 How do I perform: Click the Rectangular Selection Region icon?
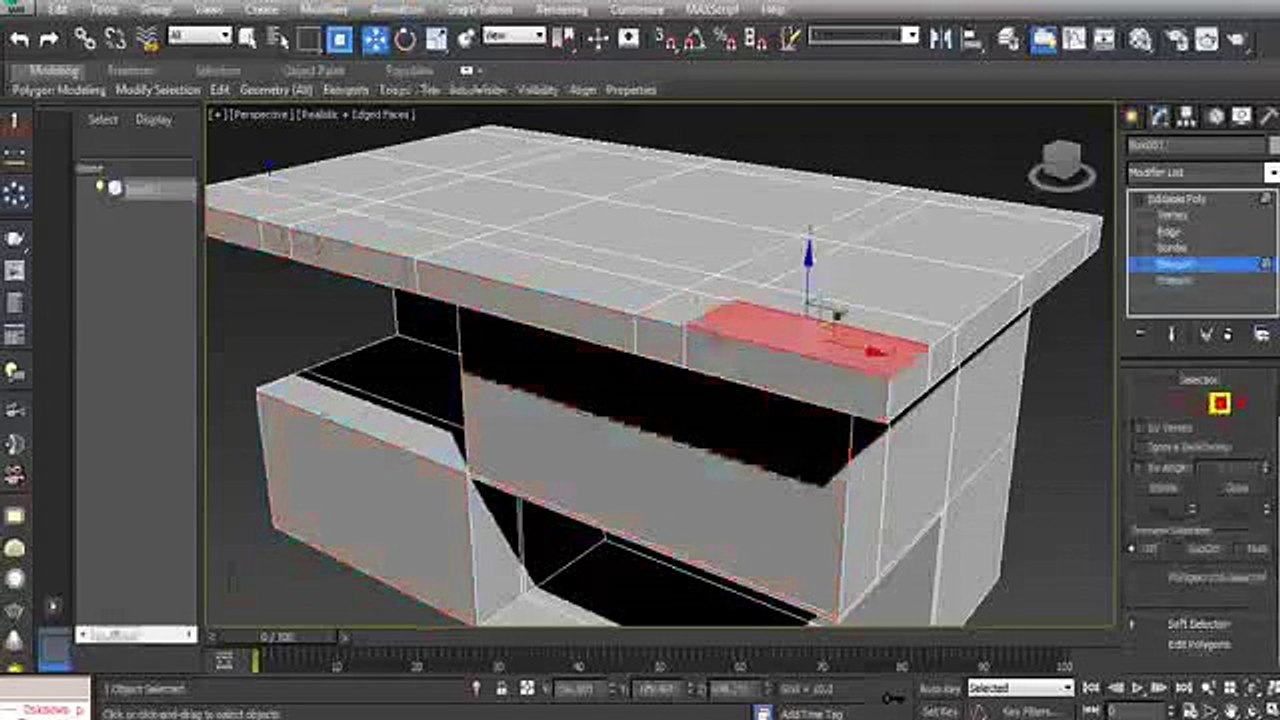click(x=308, y=39)
